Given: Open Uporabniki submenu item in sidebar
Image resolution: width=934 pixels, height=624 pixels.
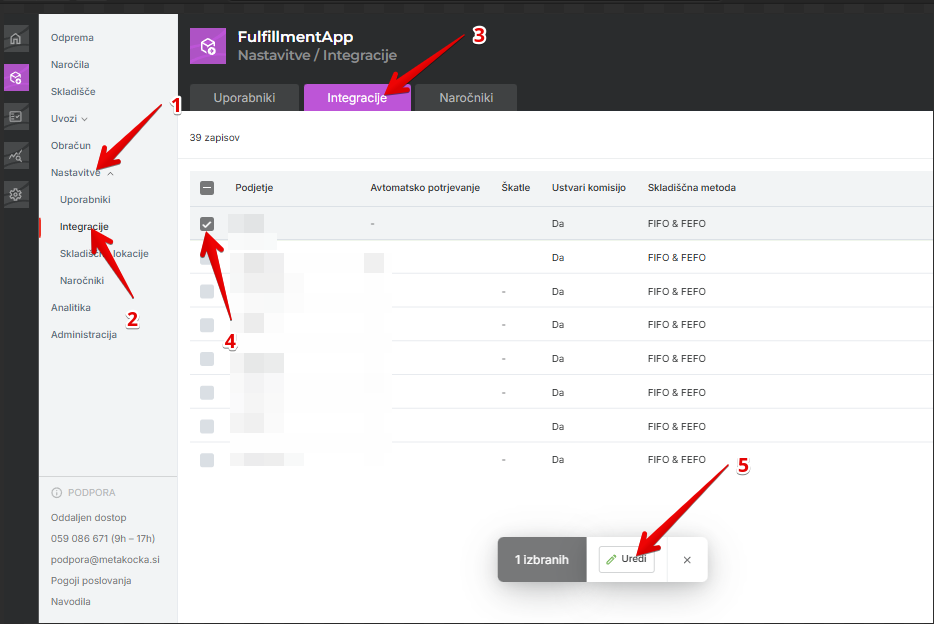Looking at the screenshot, I should 85,199.
